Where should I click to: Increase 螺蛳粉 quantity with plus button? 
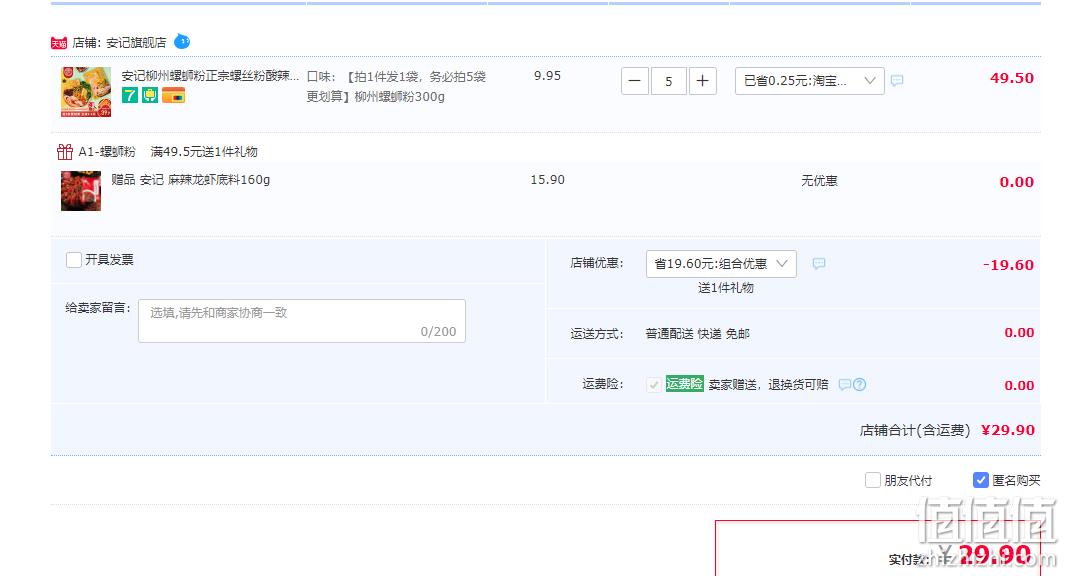coord(703,81)
